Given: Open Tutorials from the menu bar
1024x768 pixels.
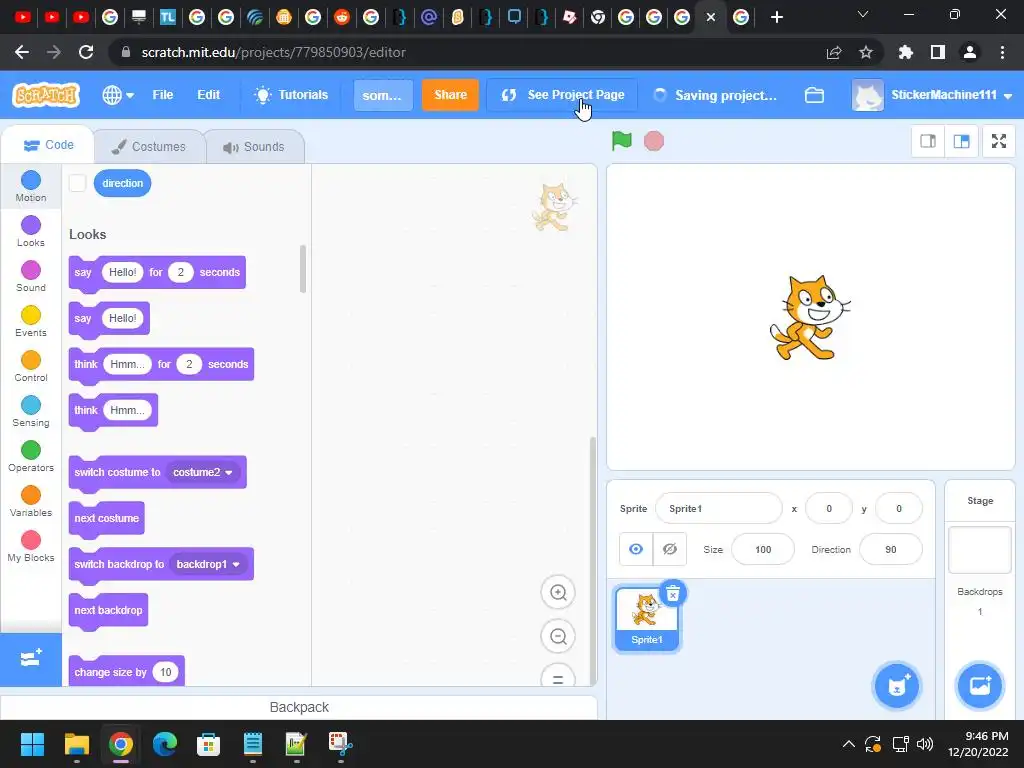Looking at the screenshot, I should pos(291,95).
